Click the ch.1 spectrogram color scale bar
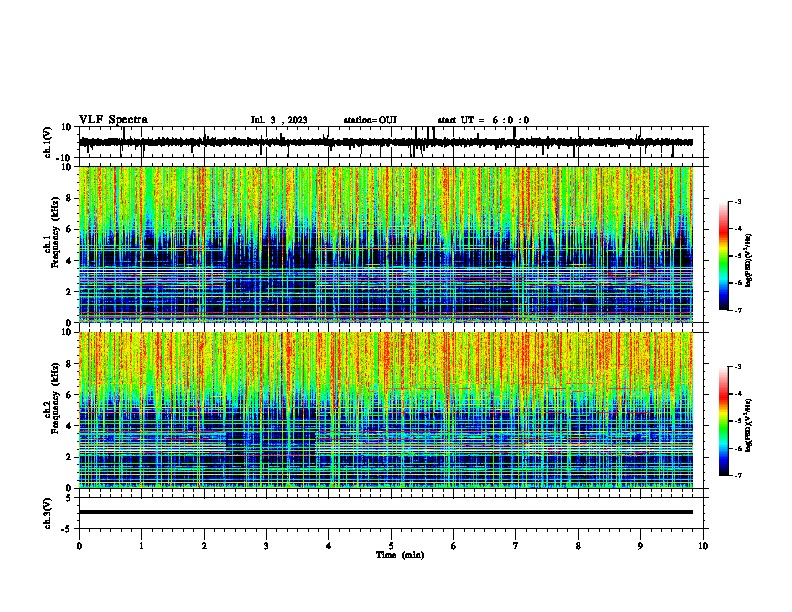 [723, 256]
